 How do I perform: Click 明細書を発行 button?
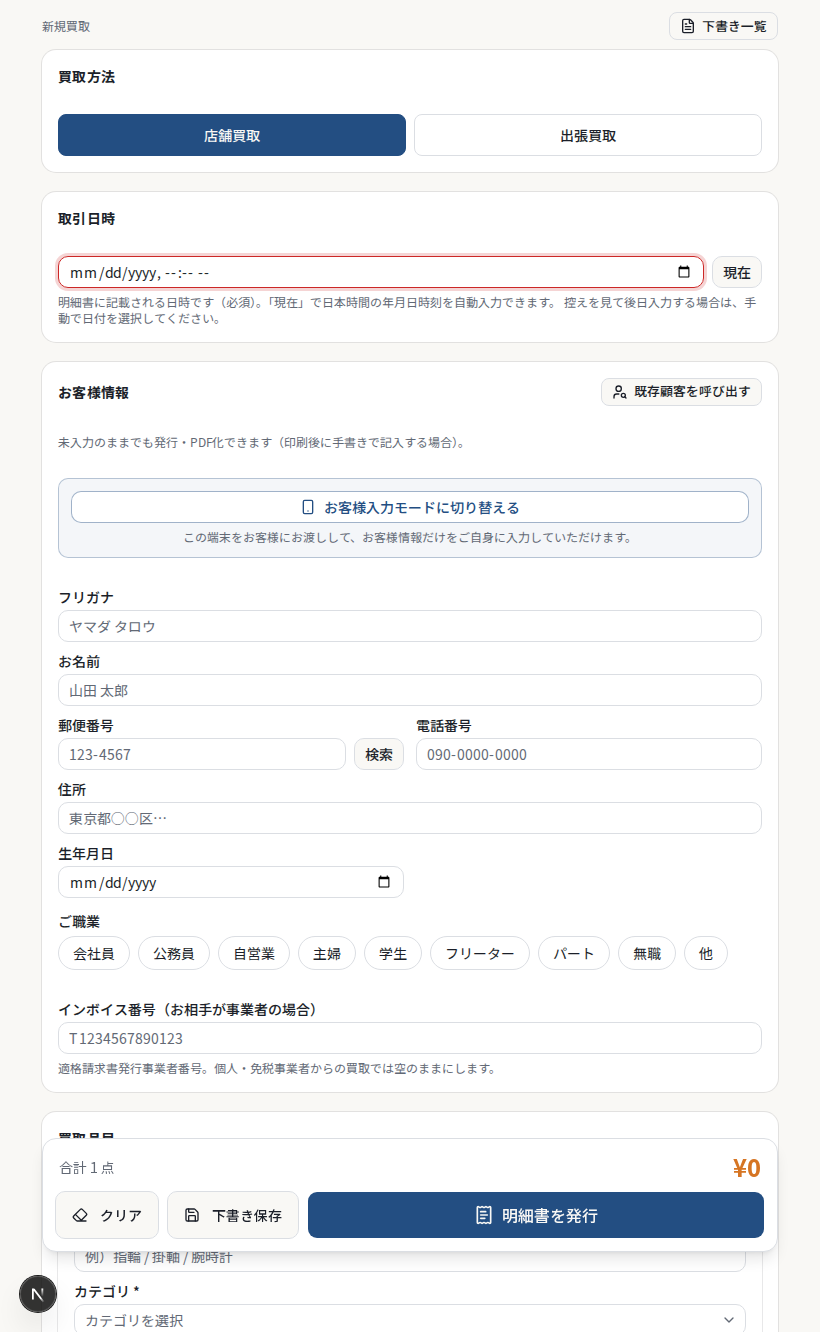pyautogui.click(x=536, y=1215)
